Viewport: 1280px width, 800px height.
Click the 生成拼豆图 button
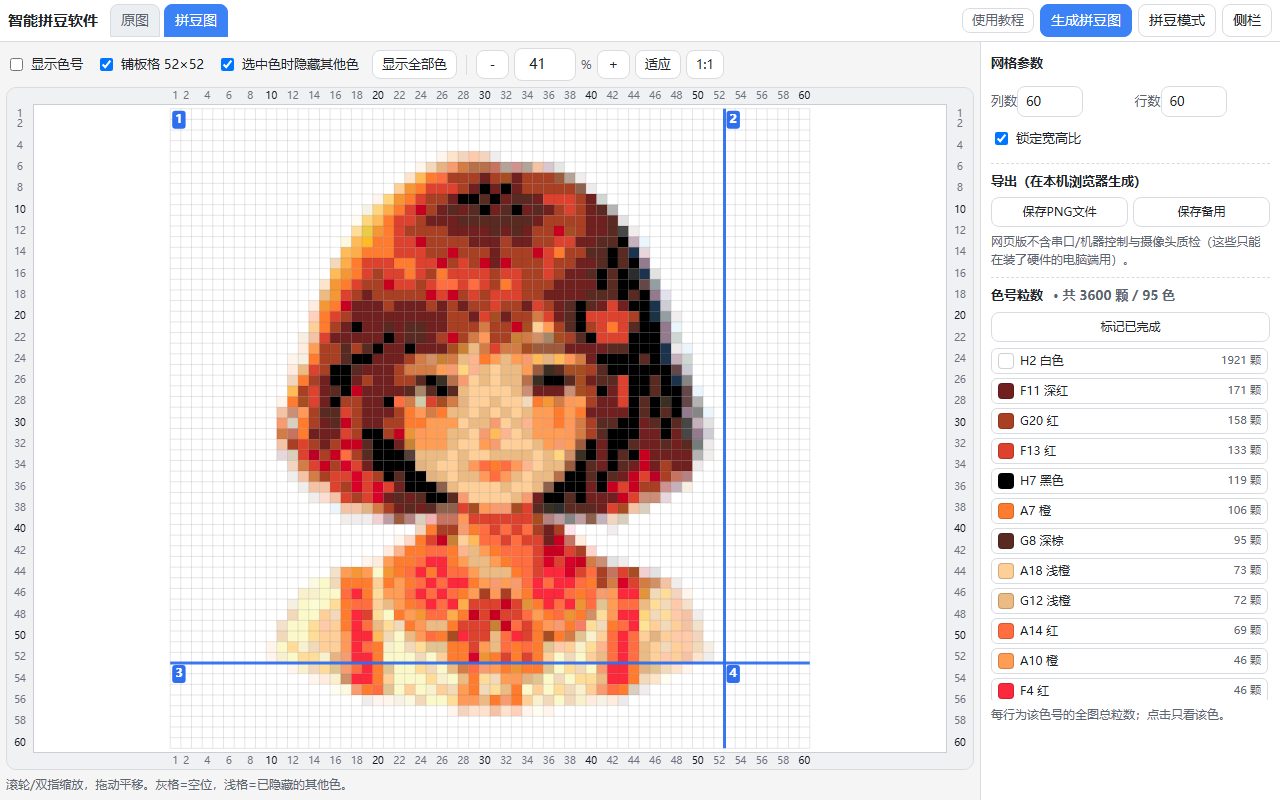(x=1086, y=20)
